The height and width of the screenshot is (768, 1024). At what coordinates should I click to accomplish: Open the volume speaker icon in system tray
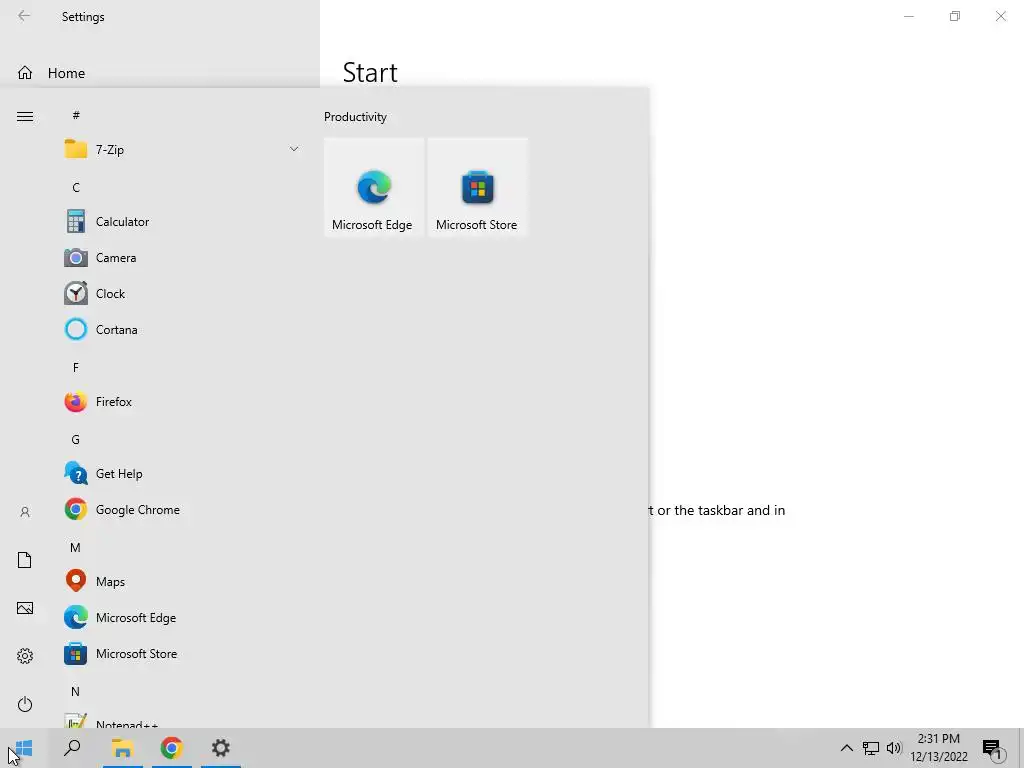coord(894,748)
